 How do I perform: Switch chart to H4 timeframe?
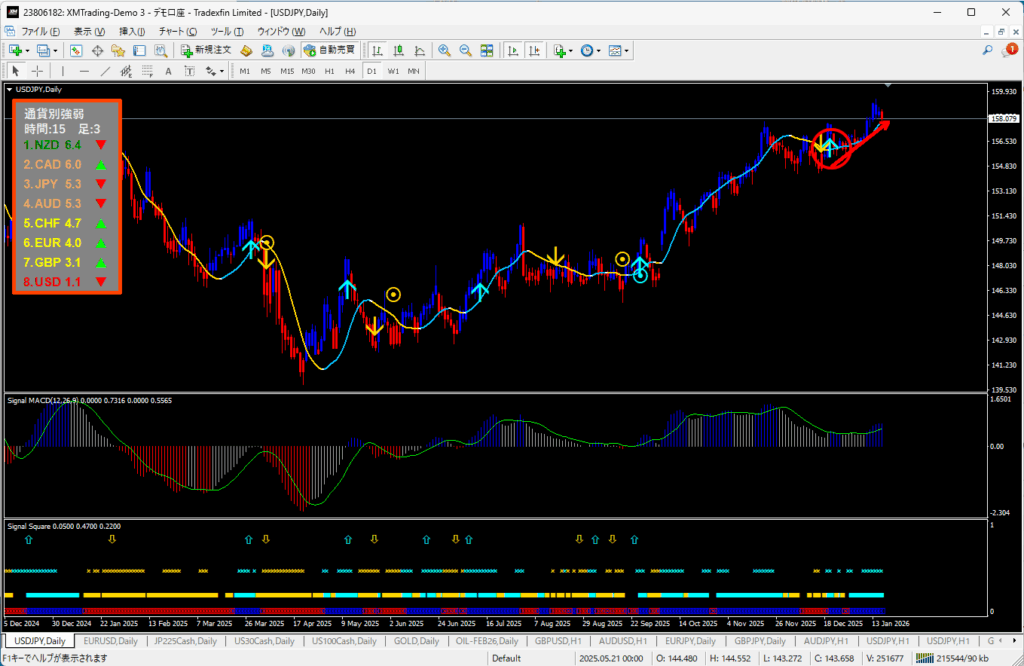[350, 71]
